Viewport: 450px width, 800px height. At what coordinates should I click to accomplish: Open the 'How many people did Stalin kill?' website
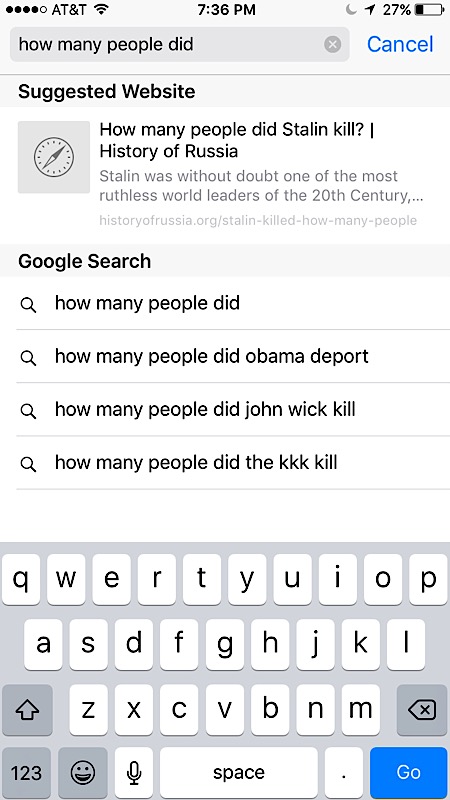(225, 174)
